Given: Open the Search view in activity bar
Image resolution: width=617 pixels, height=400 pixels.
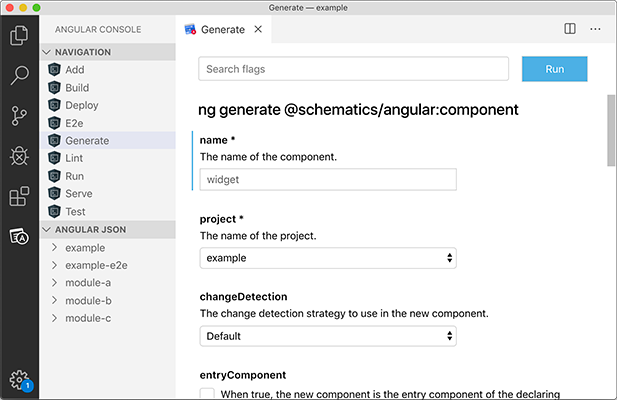Looking at the screenshot, I should point(19,75).
